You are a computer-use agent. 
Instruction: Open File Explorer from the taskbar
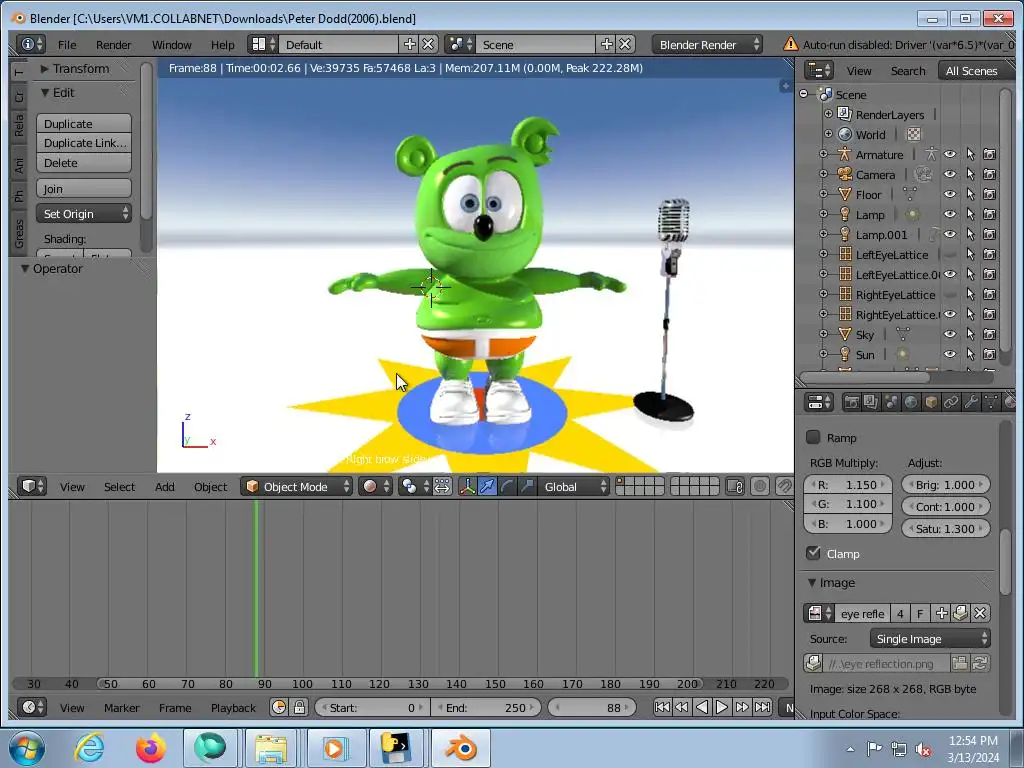[x=271, y=748]
